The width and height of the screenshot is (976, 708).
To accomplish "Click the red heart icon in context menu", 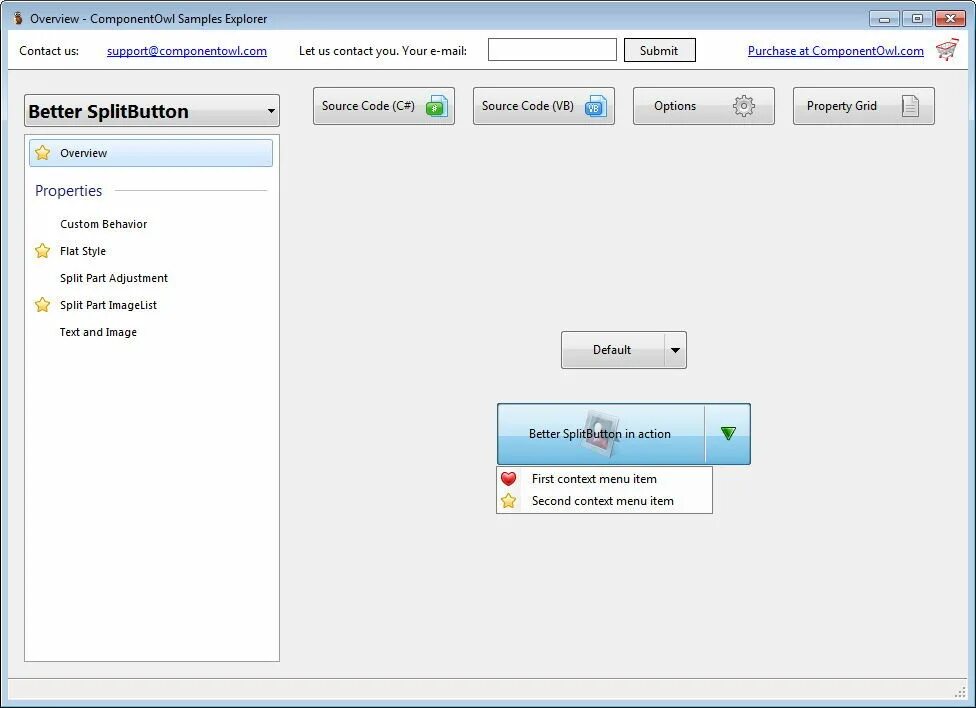I will click(x=509, y=478).
